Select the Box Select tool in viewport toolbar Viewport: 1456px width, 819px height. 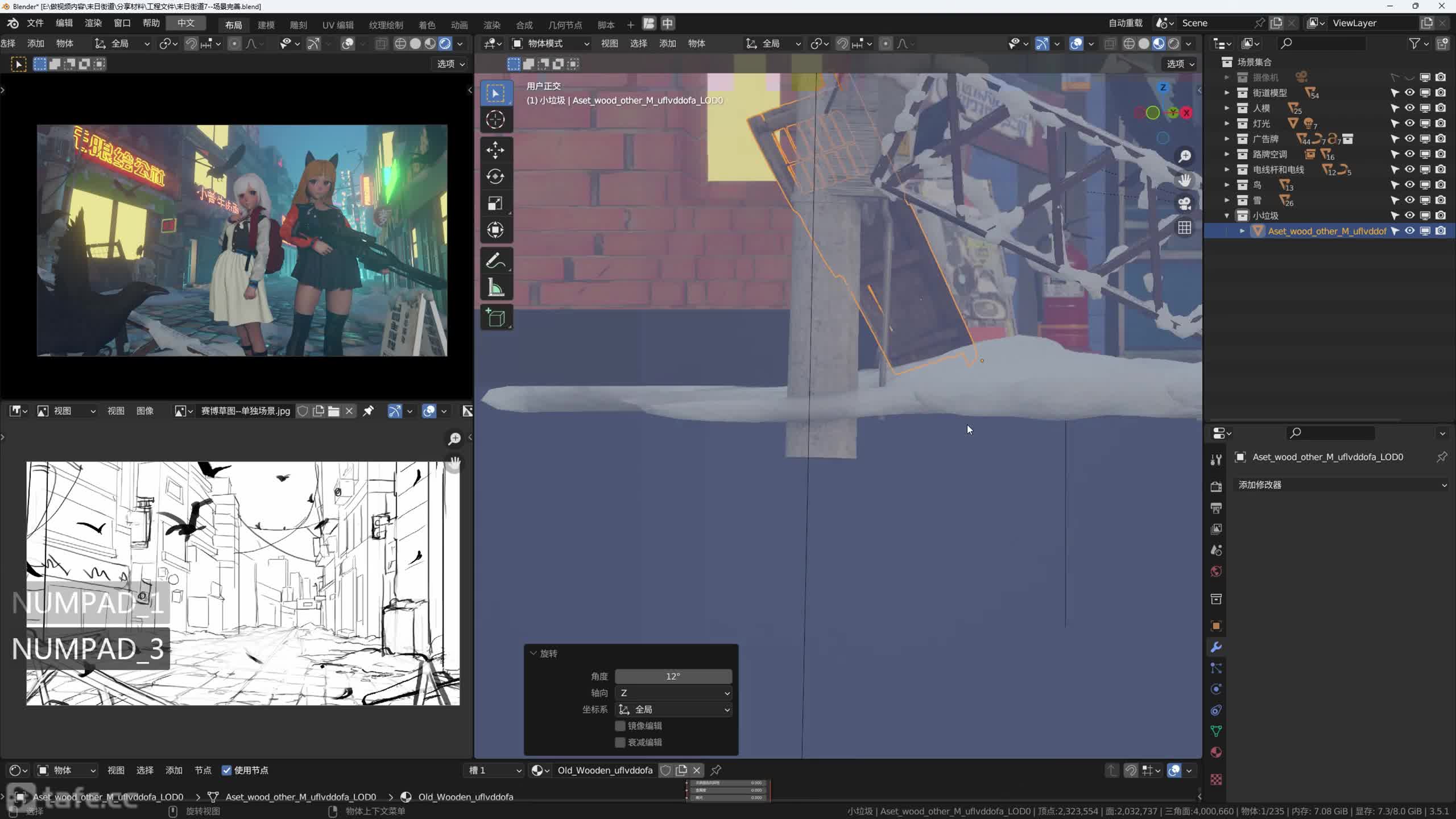pos(495,93)
